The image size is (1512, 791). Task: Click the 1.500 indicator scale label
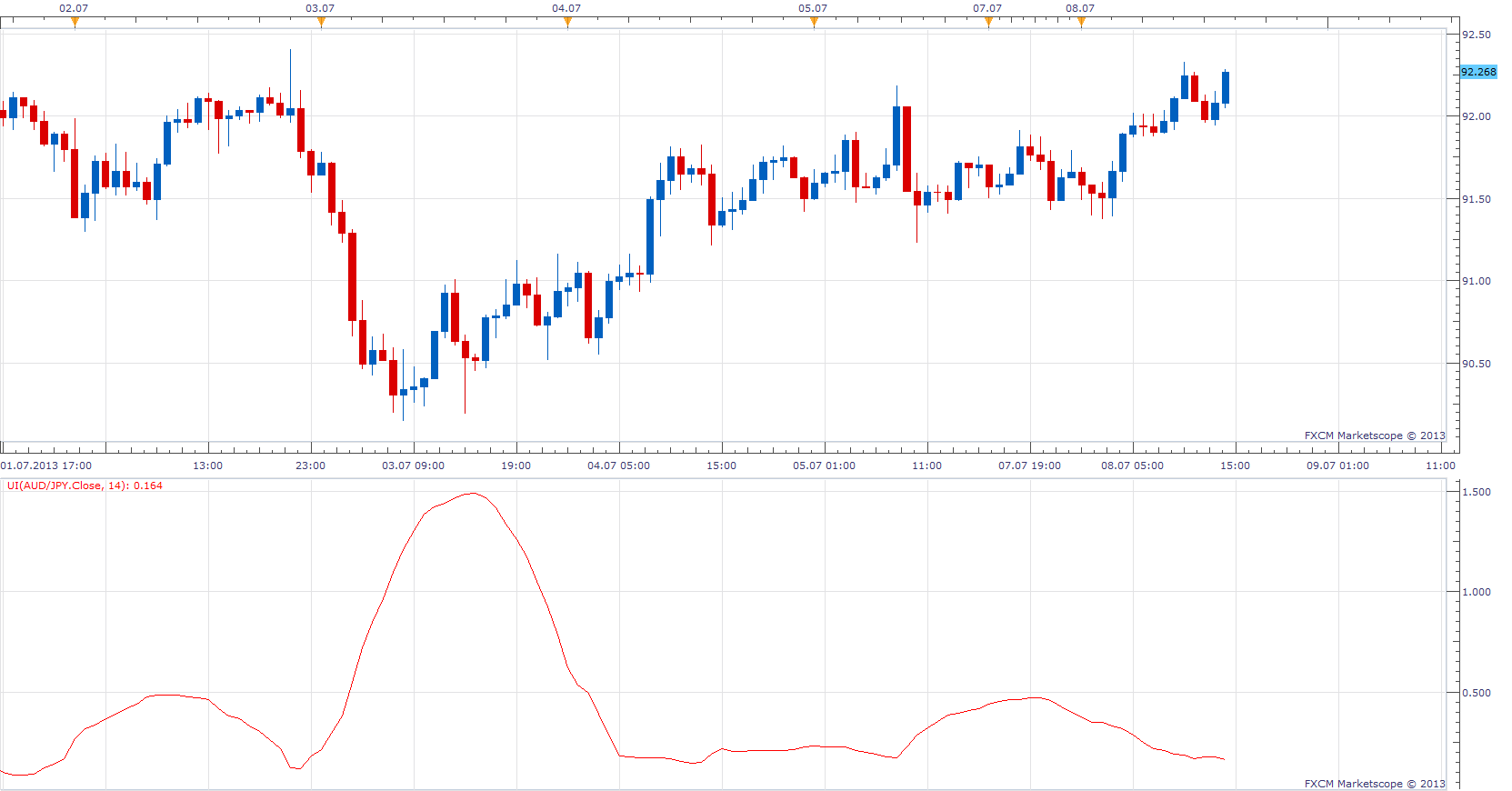click(x=1477, y=492)
